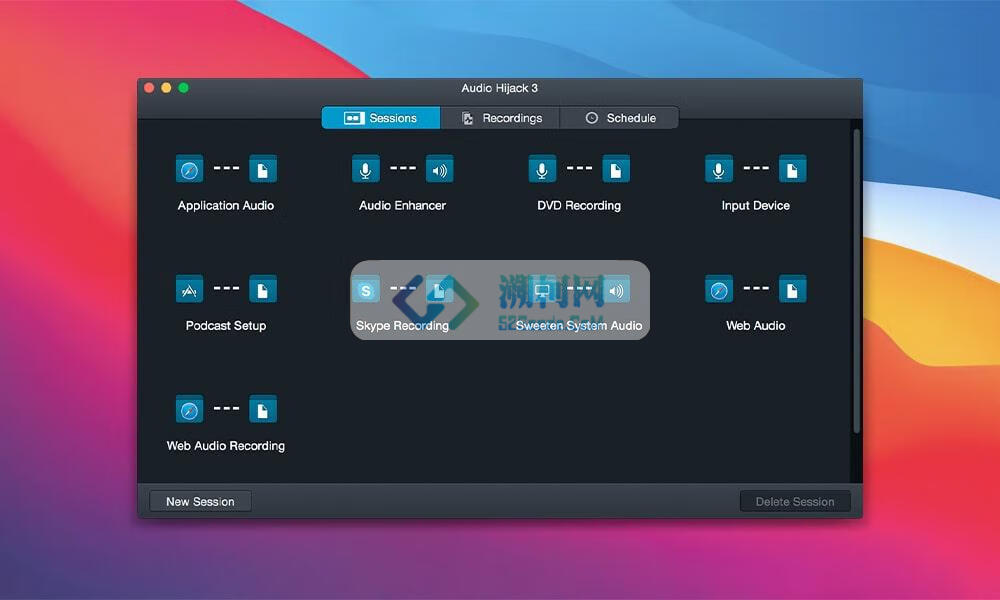Create a New Session
The height and width of the screenshot is (600, 1000).
click(200, 502)
